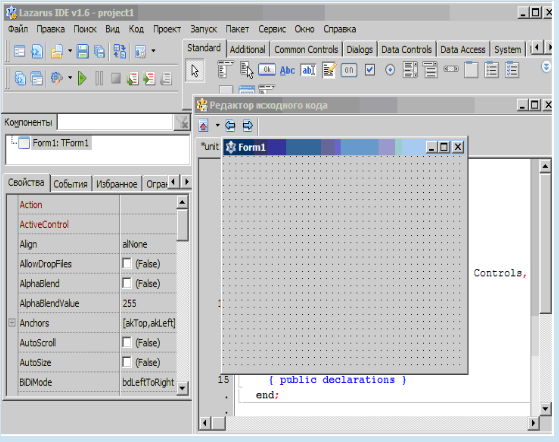
Task: Select the TMemo component icon
Action: point(329,70)
